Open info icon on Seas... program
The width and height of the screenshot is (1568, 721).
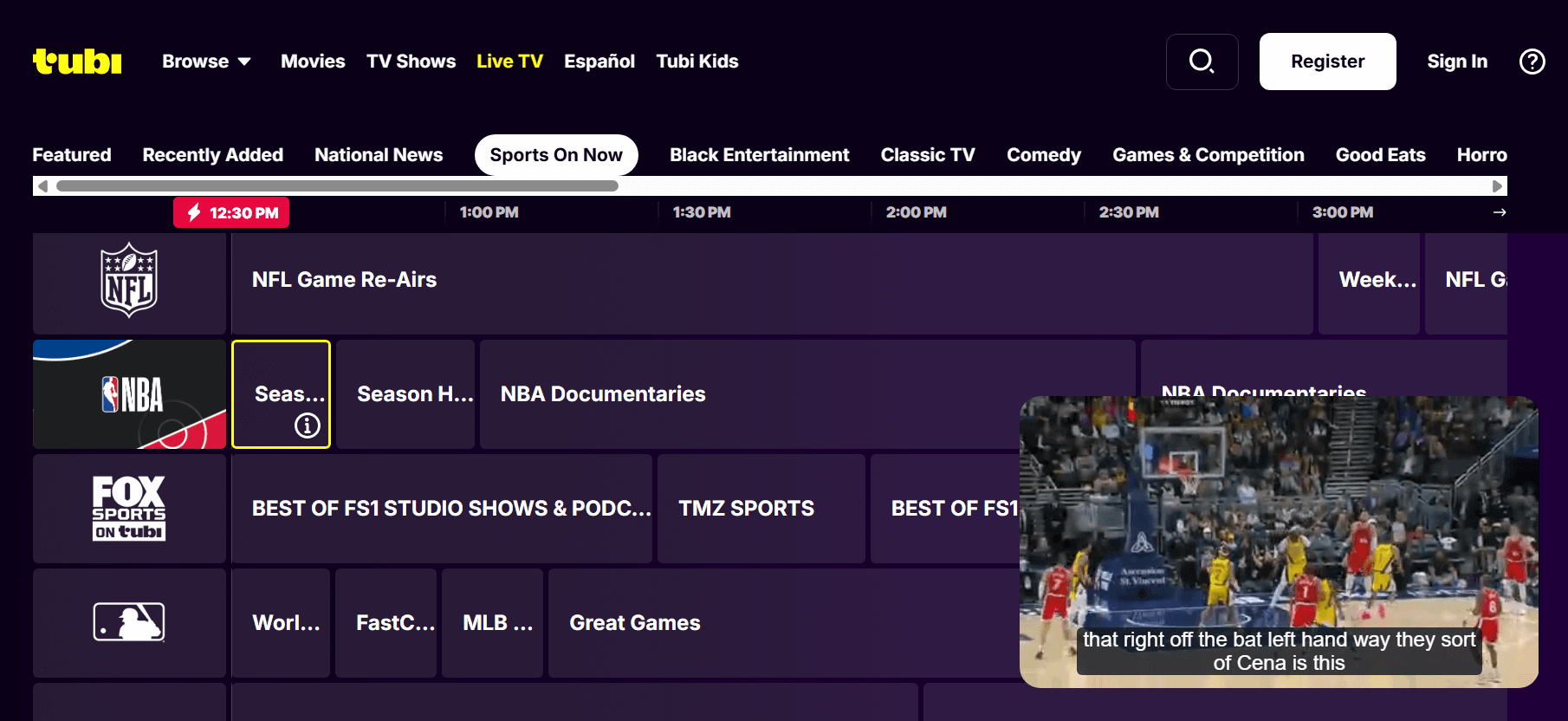click(x=308, y=425)
